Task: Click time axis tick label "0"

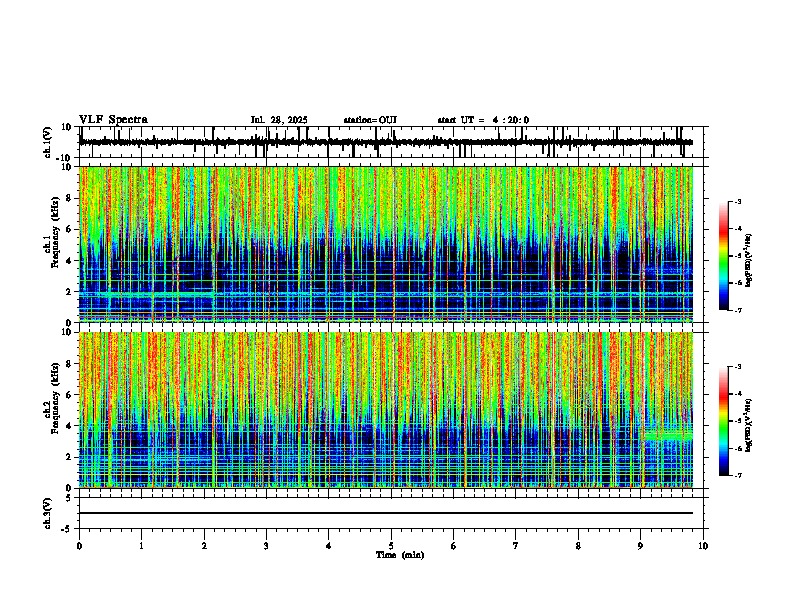Action: pyautogui.click(x=79, y=546)
